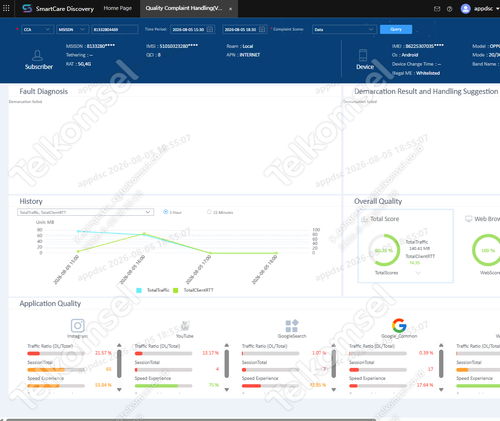The image size is (500, 421).
Task: Click the end time period field
Action: pos(245,29)
